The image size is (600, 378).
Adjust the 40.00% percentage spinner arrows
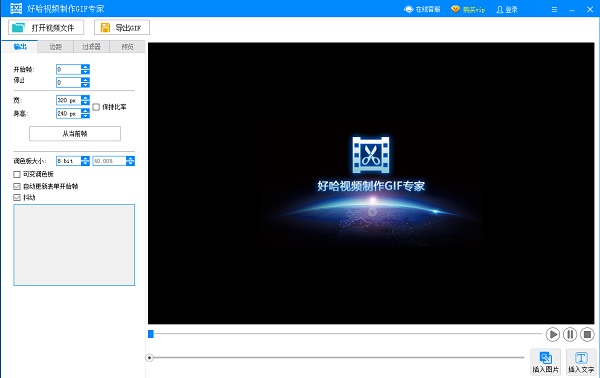(x=130, y=161)
